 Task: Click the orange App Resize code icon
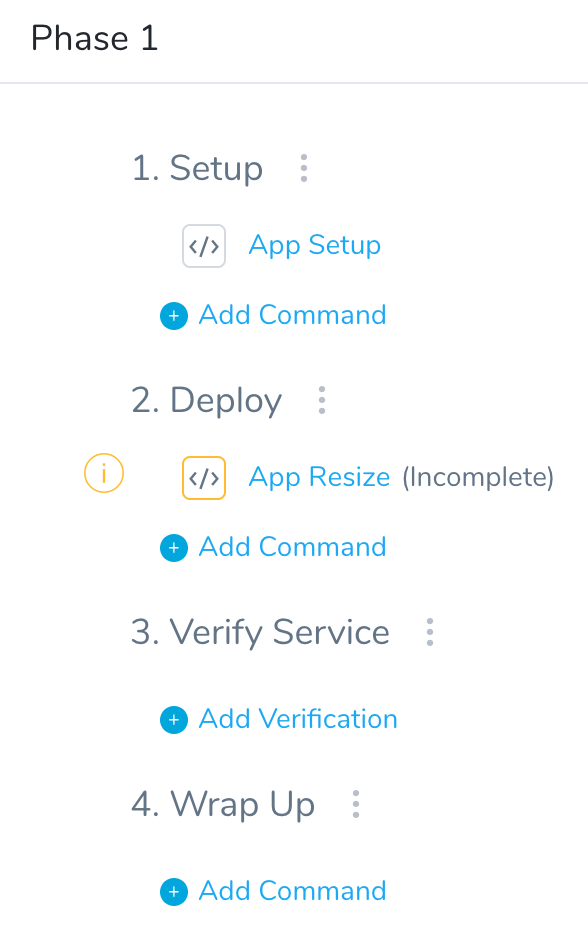tap(204, 478)
